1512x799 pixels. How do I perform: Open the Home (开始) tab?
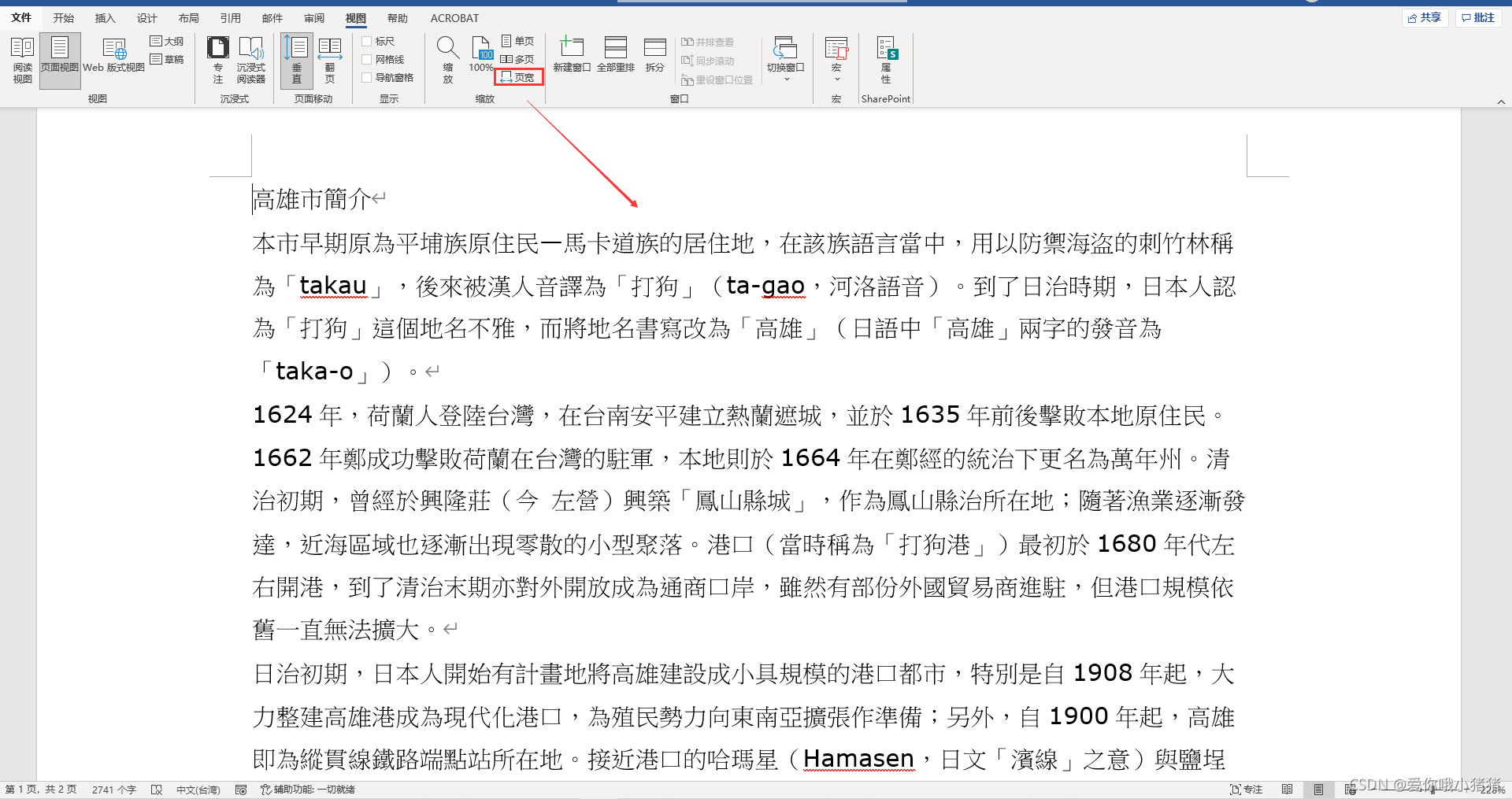(64, 17)
